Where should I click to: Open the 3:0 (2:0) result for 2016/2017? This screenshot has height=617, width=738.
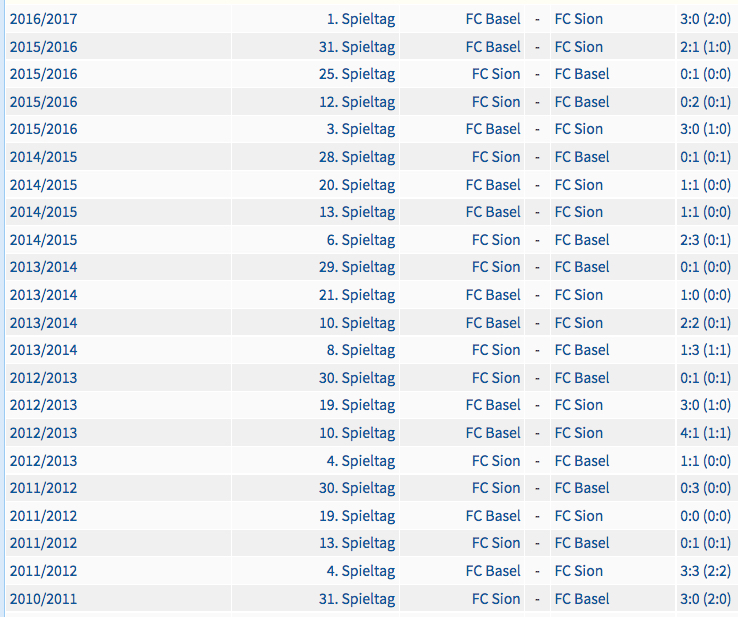pyautogui.click(x=705, y=19)
